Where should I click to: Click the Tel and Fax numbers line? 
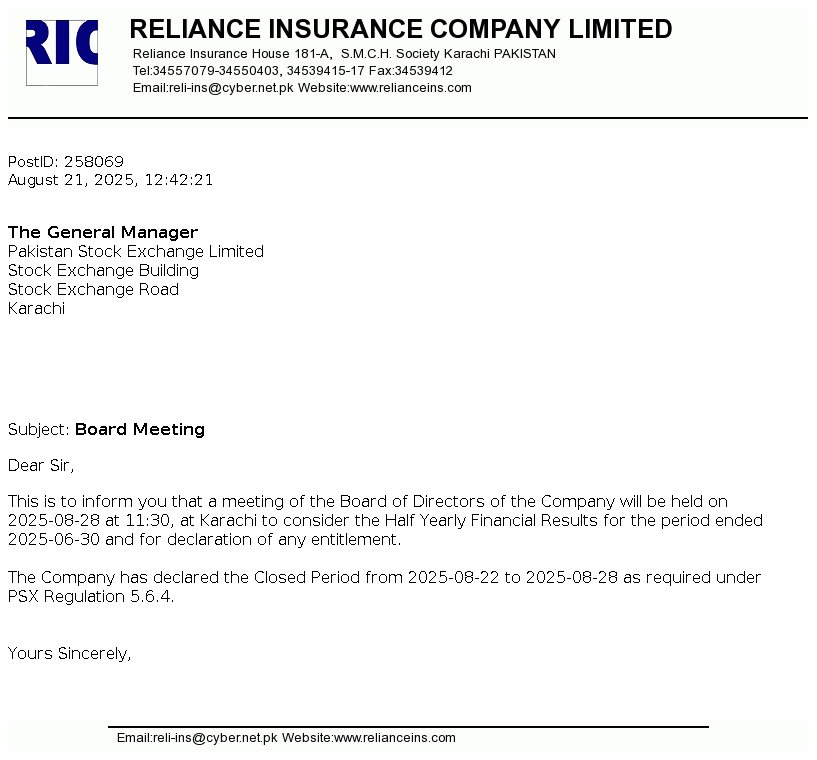pos(292,71)
